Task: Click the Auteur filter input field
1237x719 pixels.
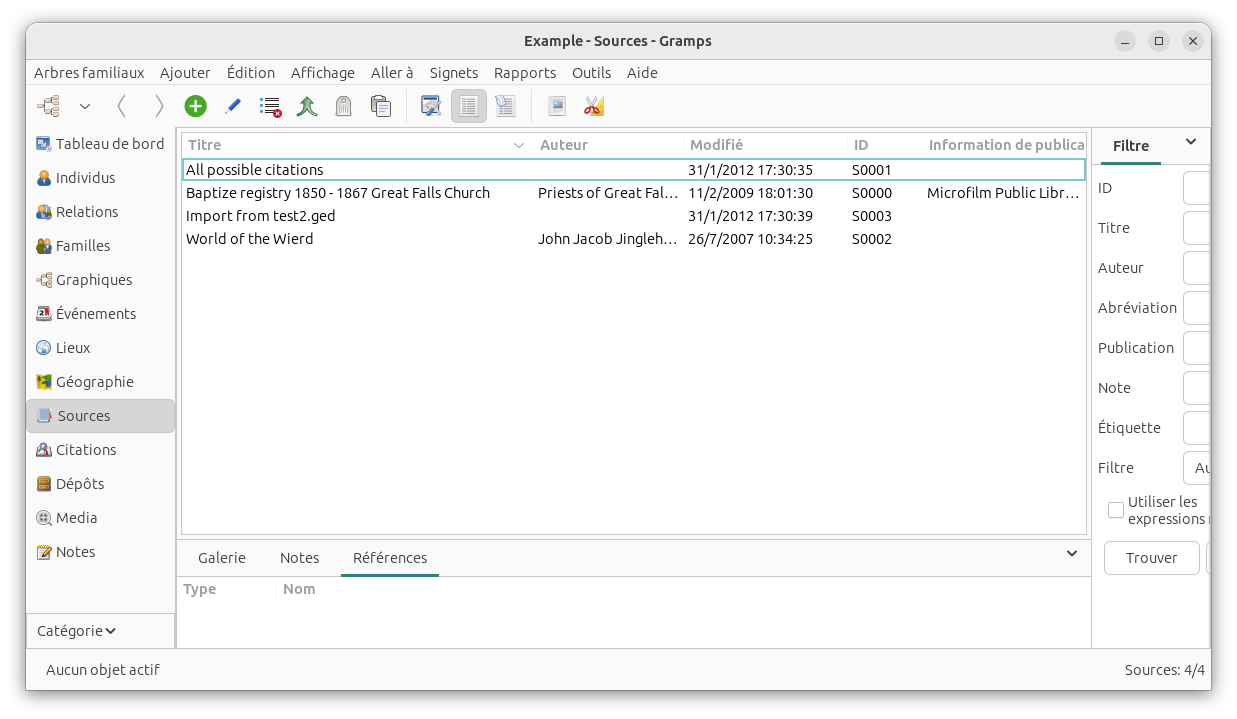Action: [1197, 268]
